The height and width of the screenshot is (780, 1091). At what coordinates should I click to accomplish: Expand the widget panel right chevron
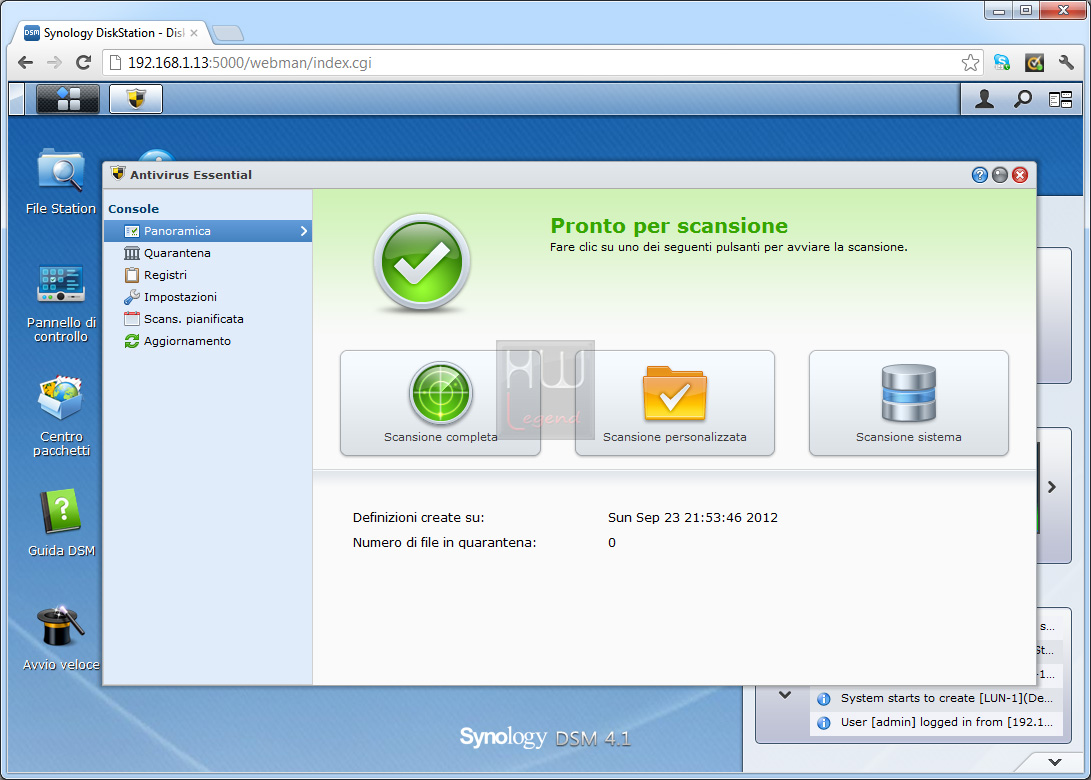click(x=1052, y=487)
